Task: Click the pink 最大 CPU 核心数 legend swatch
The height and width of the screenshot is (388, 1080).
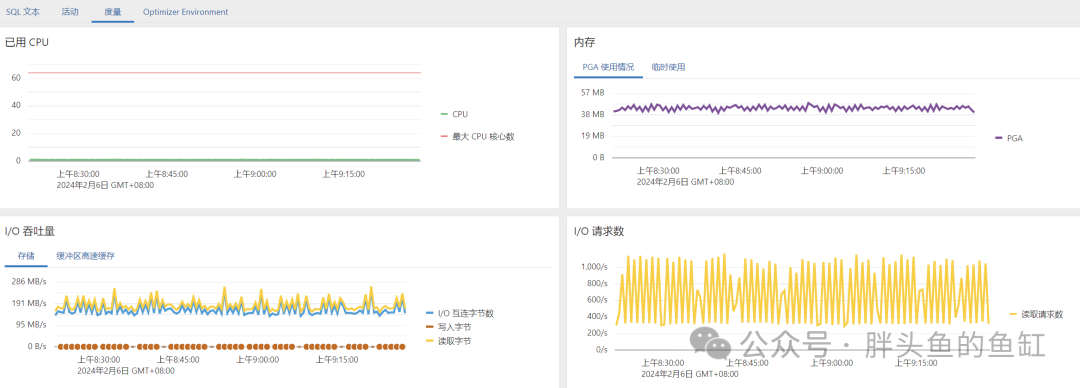Action: pos(444,136)
